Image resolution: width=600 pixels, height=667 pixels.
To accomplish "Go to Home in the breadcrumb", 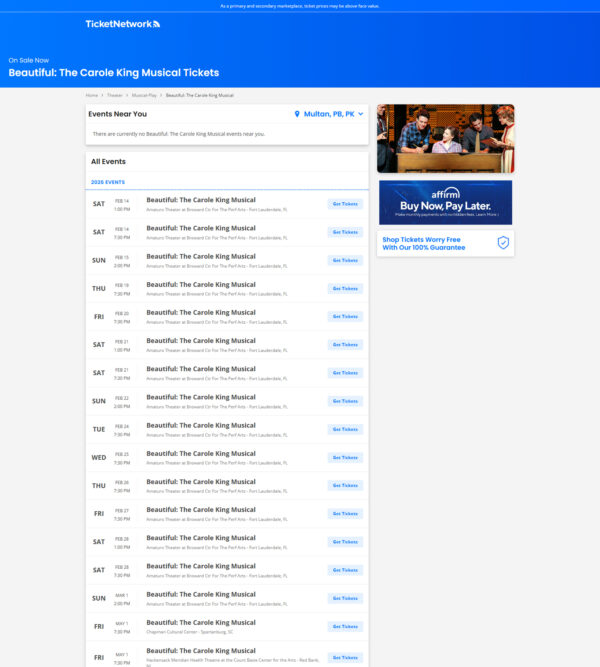I will [x=92, y=95].
